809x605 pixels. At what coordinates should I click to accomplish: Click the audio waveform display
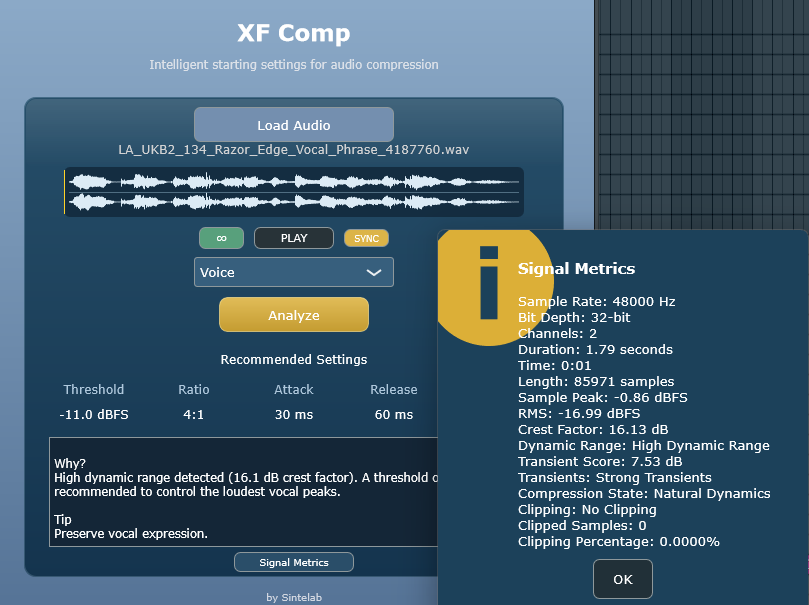coord(294,192)
